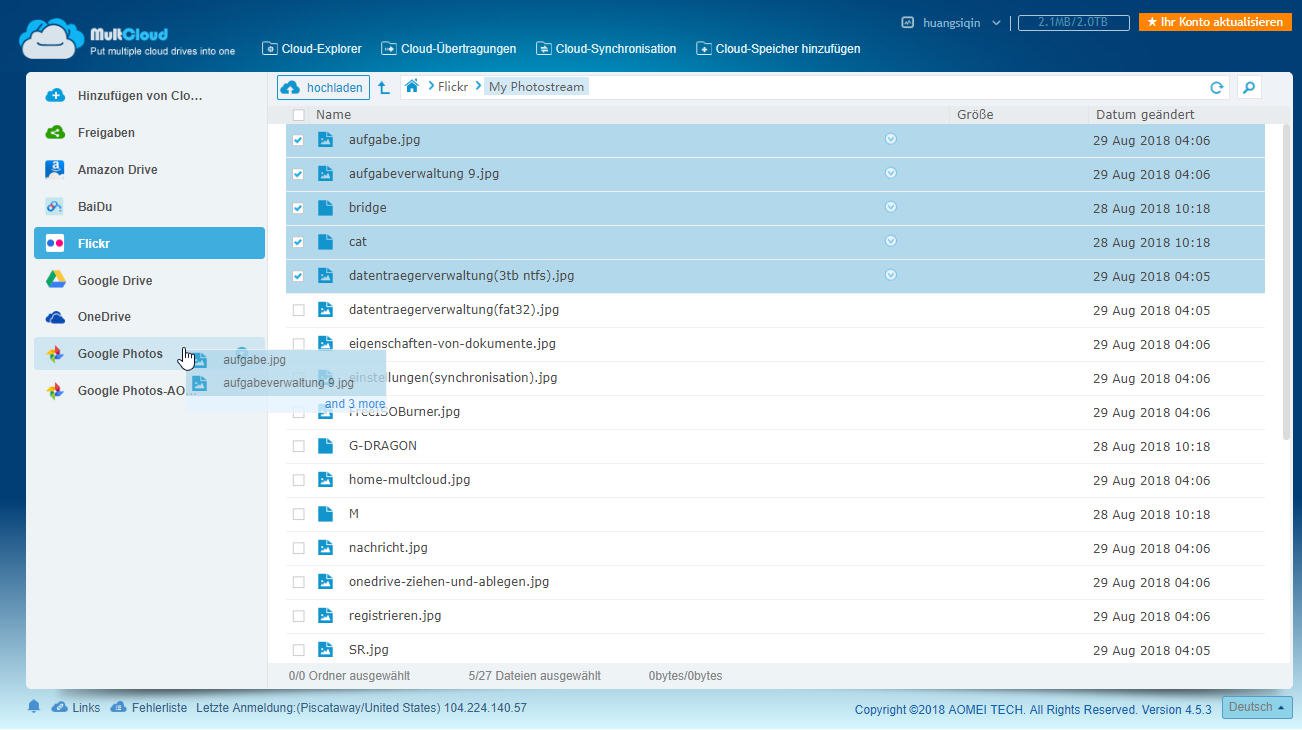Open the Cloud-Übertragungen tab
This screenshot has height=730, width=1302.
point(448,48)
